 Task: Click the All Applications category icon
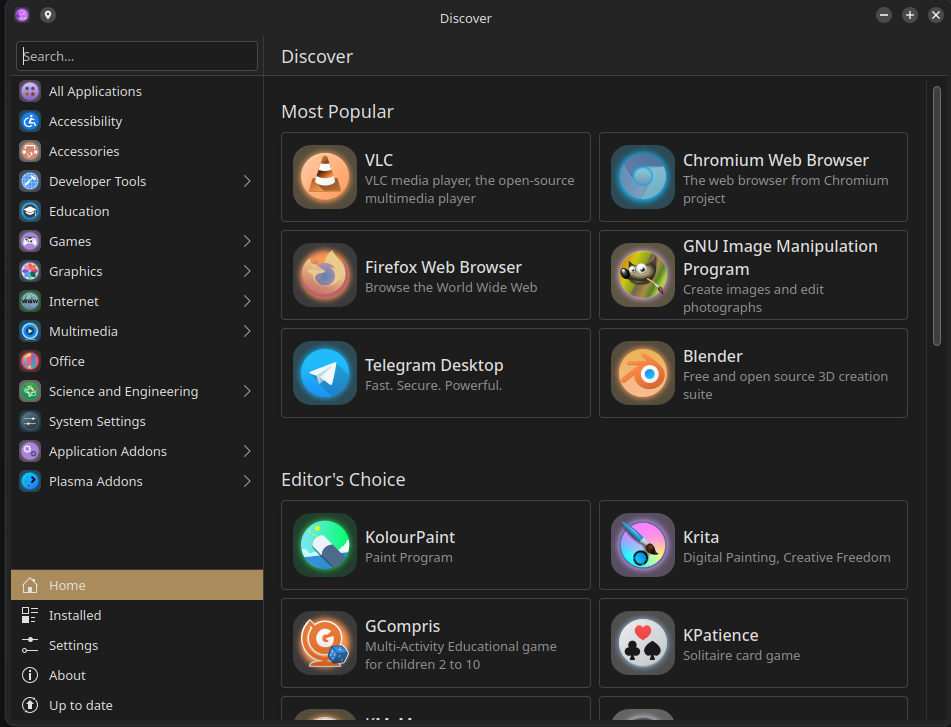[x=30, y=92]
